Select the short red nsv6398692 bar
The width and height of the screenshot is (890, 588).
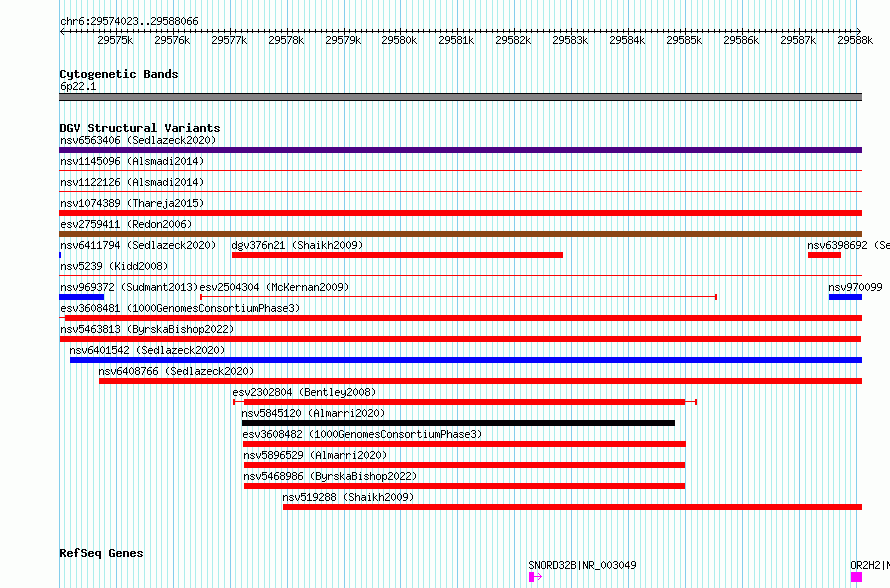(x=824, y=255)
